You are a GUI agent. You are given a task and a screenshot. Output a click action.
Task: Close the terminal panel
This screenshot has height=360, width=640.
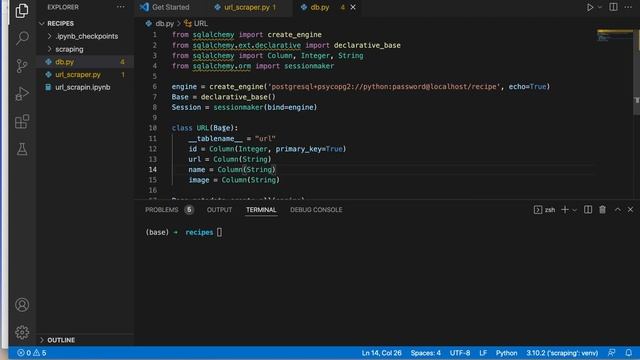(x=631, y=210)
